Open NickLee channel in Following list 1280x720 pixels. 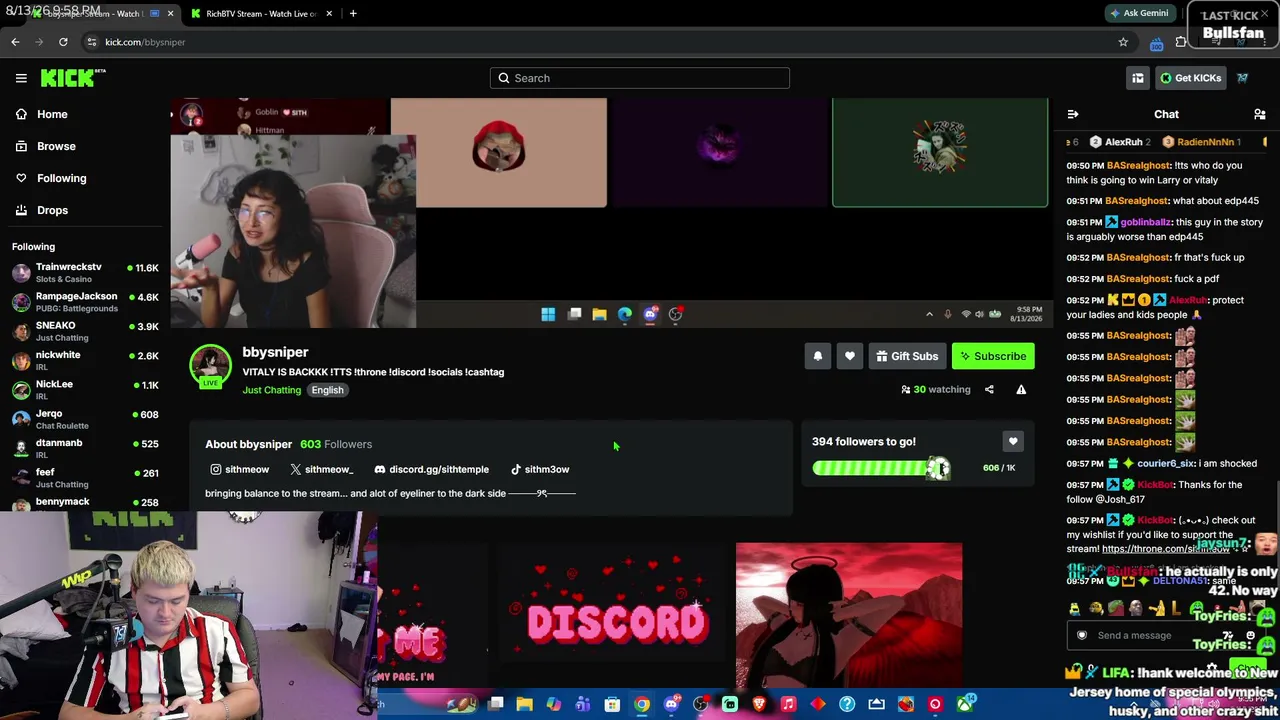click(86, 389)
